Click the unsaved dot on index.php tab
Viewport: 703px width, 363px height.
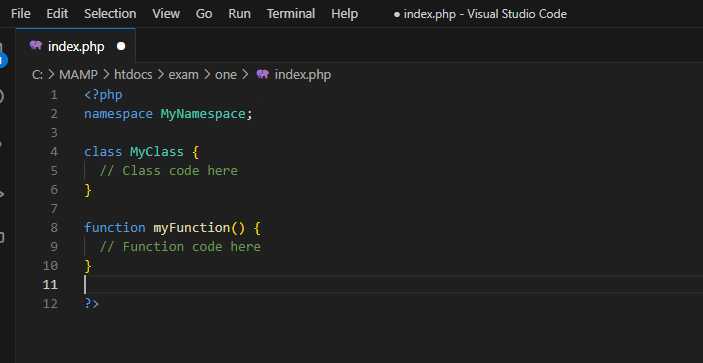[x=121, y=46]
